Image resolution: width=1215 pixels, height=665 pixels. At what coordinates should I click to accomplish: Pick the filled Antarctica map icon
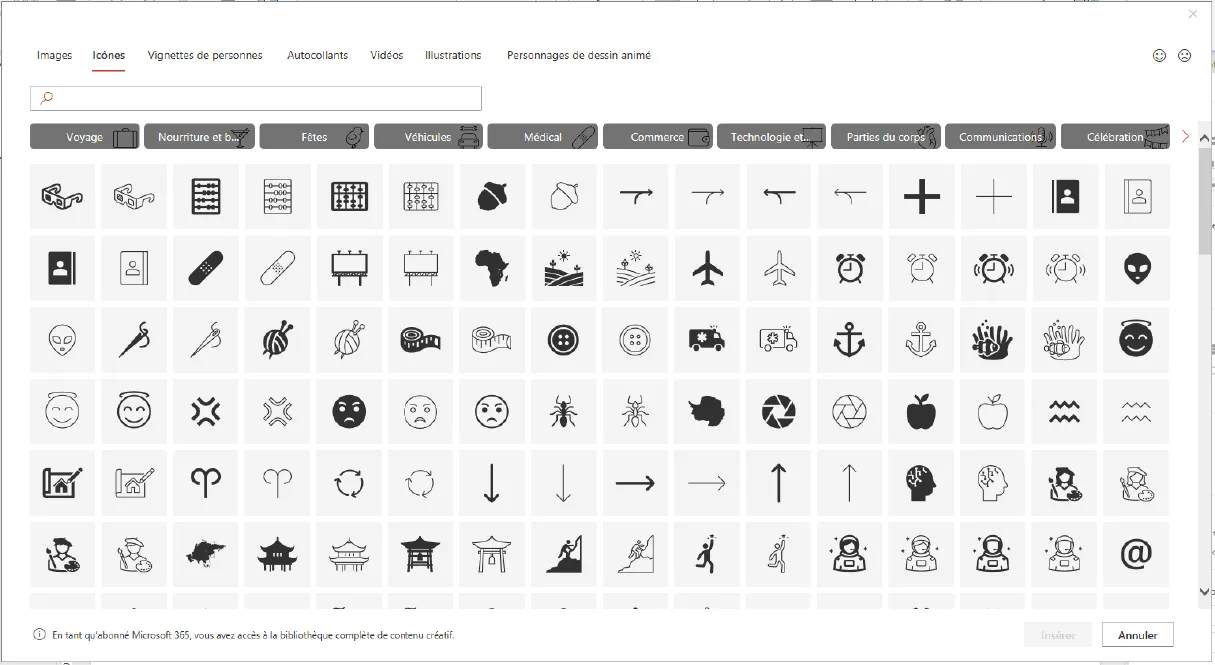click(706, 411)
